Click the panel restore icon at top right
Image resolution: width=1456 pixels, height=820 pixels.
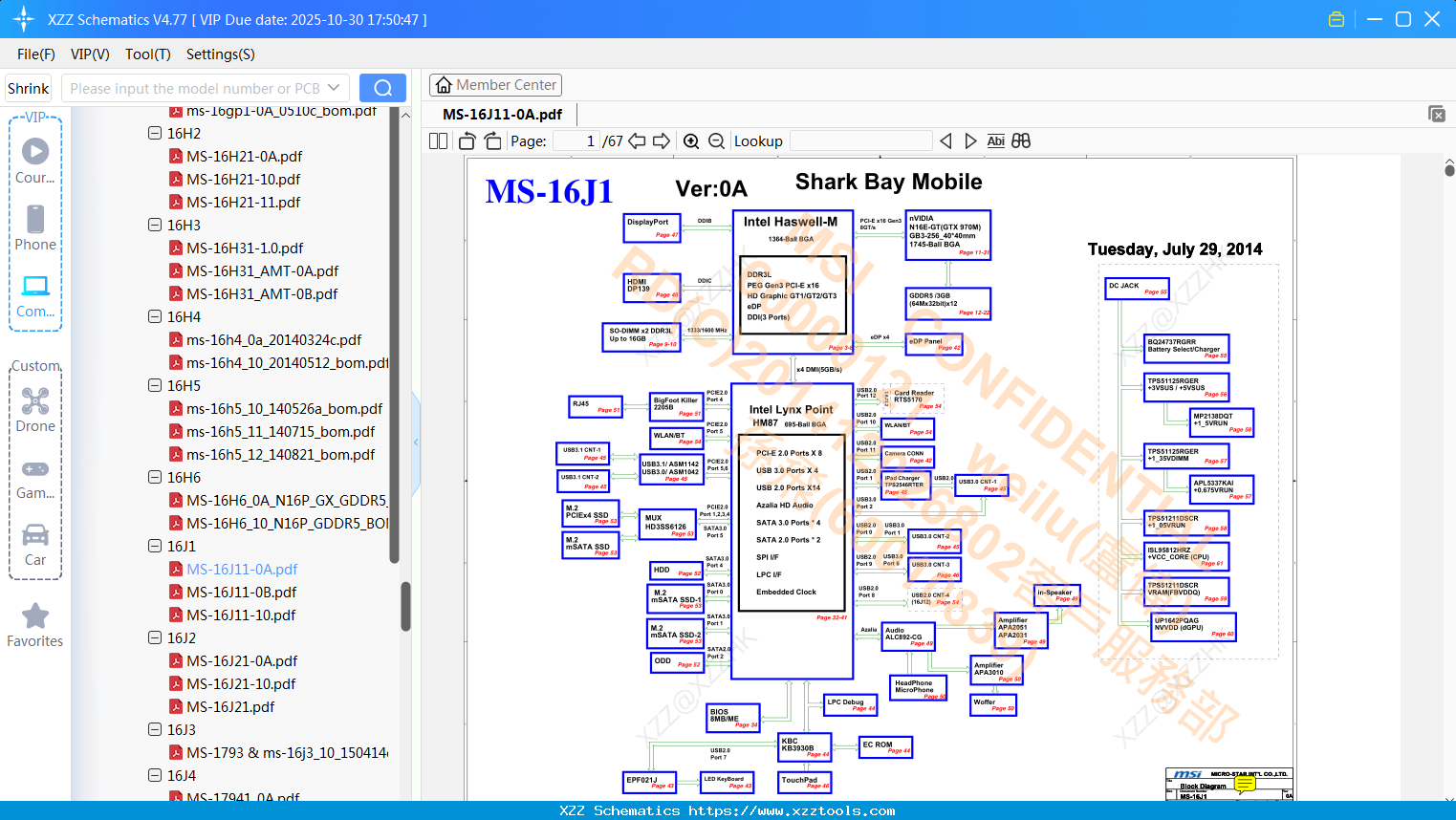pyautogui.click(x=1436, y=114)
